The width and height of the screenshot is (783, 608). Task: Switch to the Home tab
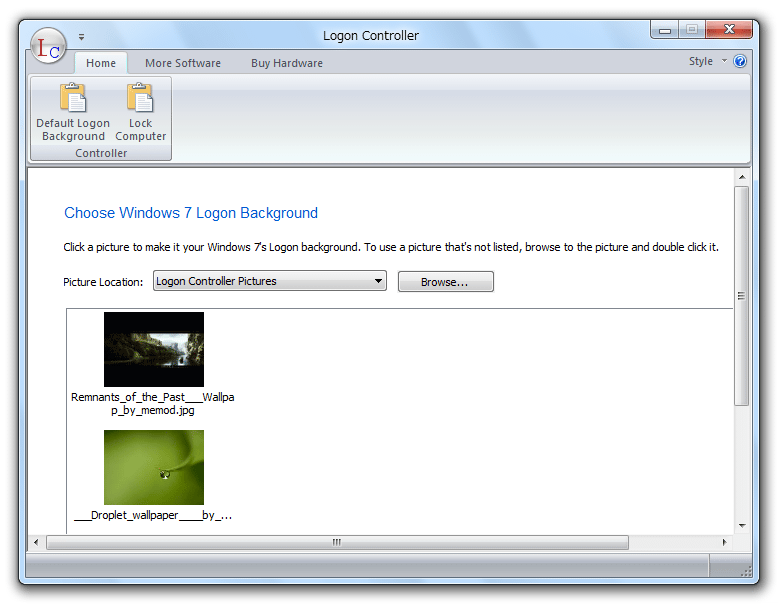pos(101,63)
